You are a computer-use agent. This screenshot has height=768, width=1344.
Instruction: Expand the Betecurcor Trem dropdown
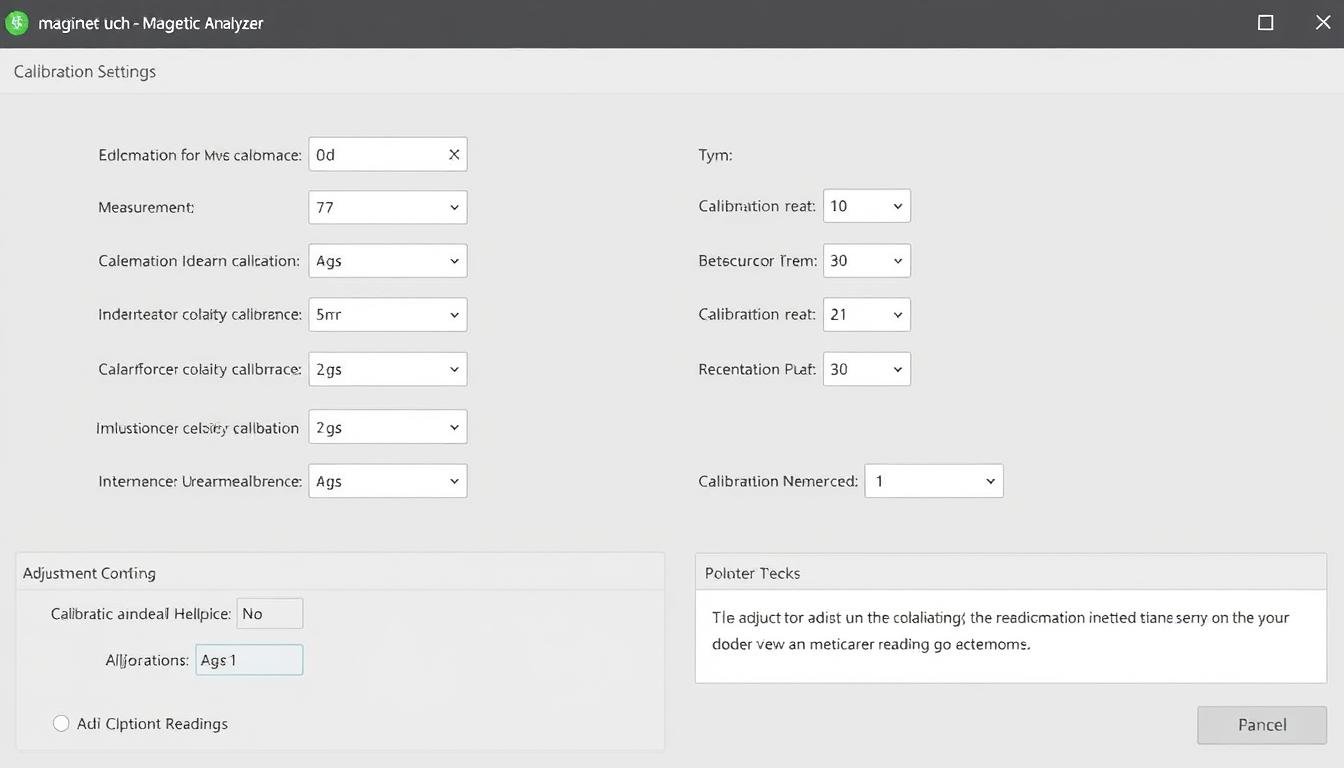coord(866,261)
